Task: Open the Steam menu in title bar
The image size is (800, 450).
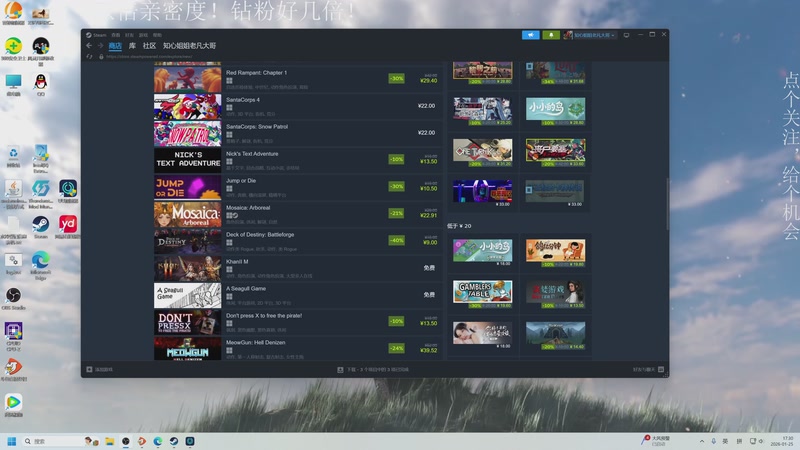Action: (96, 35)
